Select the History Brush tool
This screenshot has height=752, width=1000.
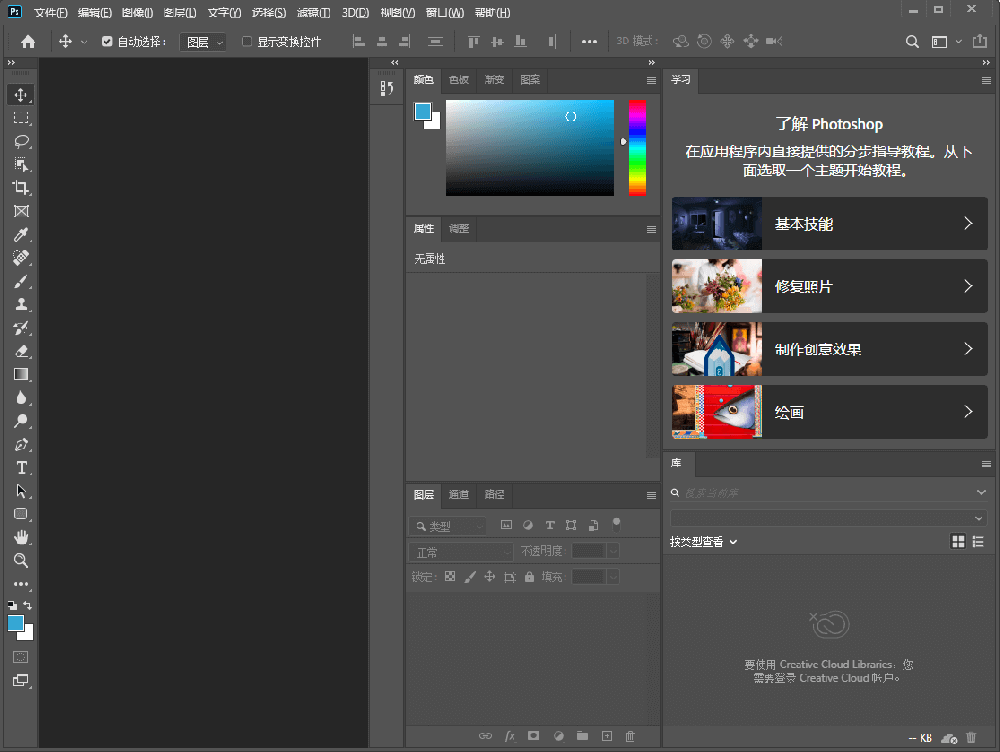(x=21, y=328)
